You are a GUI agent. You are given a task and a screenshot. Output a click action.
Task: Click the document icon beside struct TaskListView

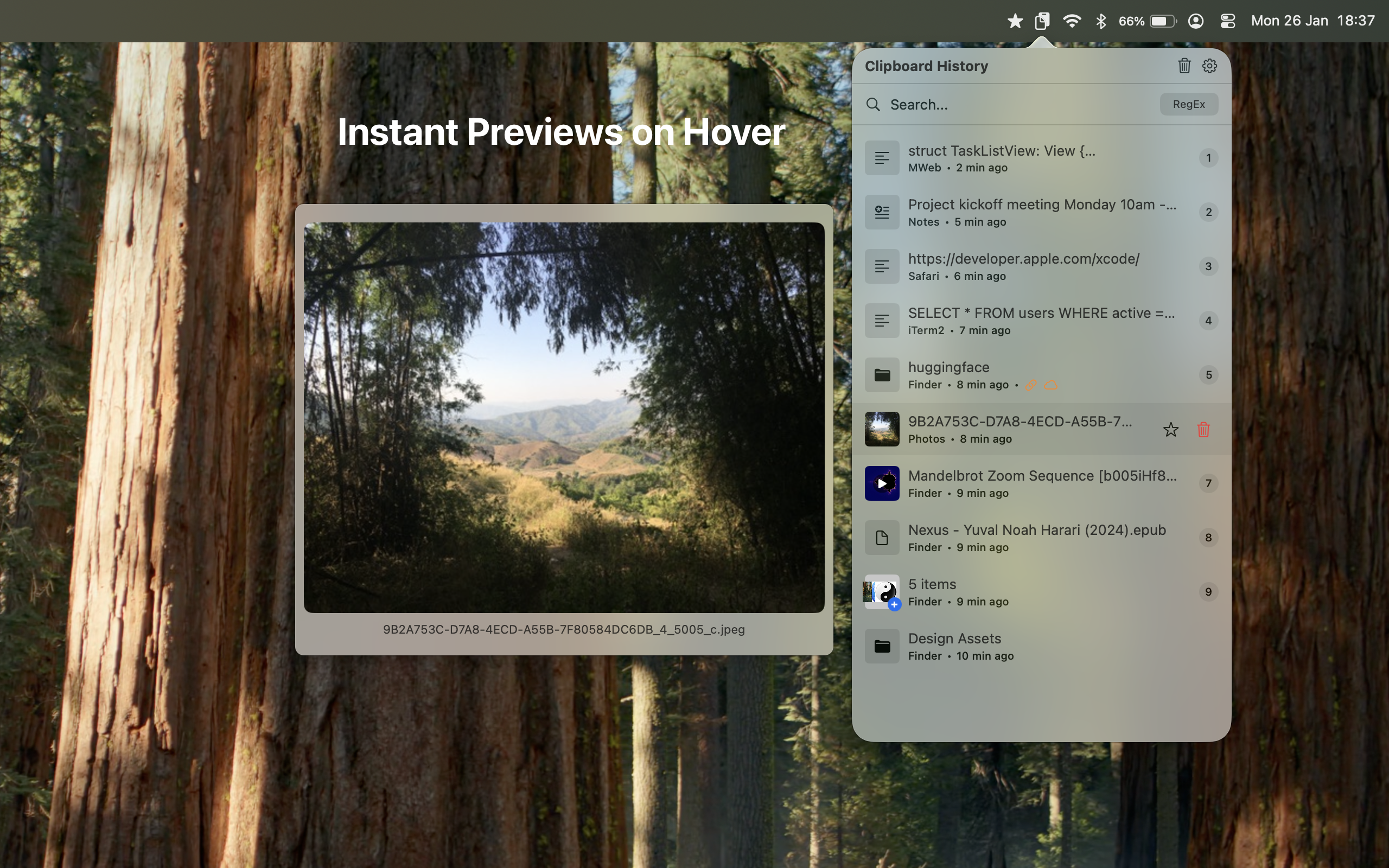pos(882,158)
